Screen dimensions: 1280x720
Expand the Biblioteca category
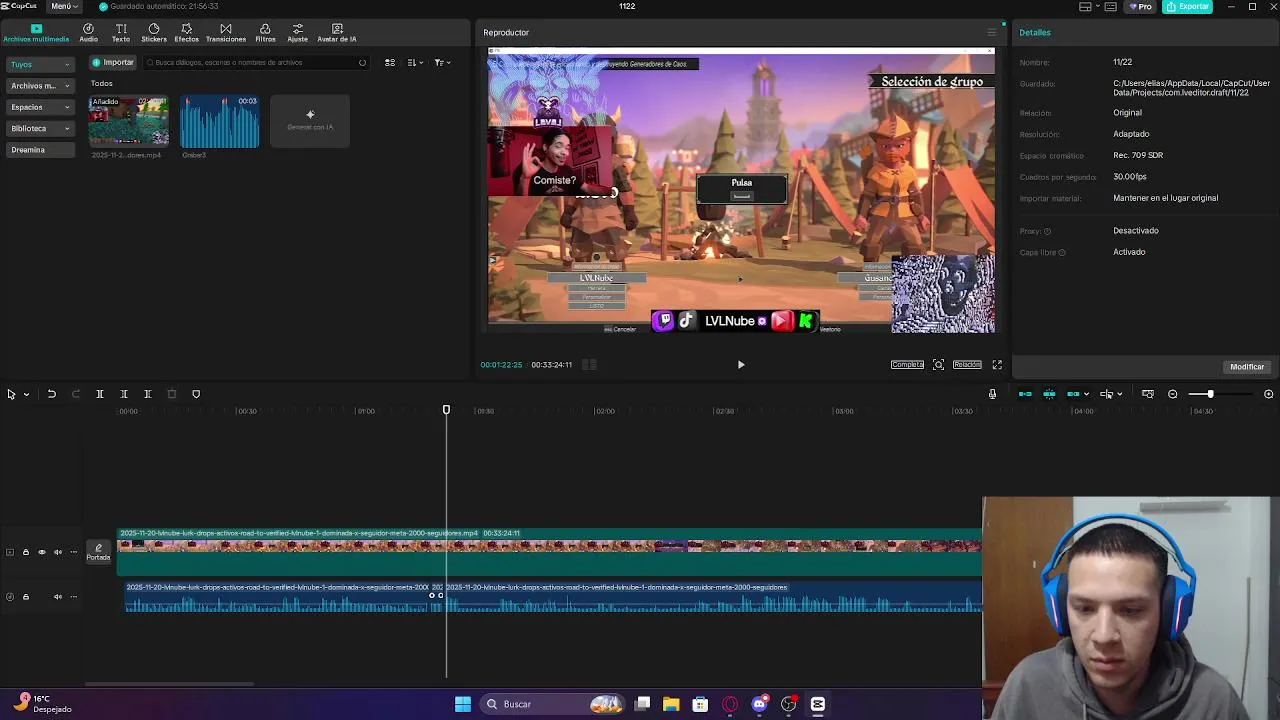click(40, 128)
